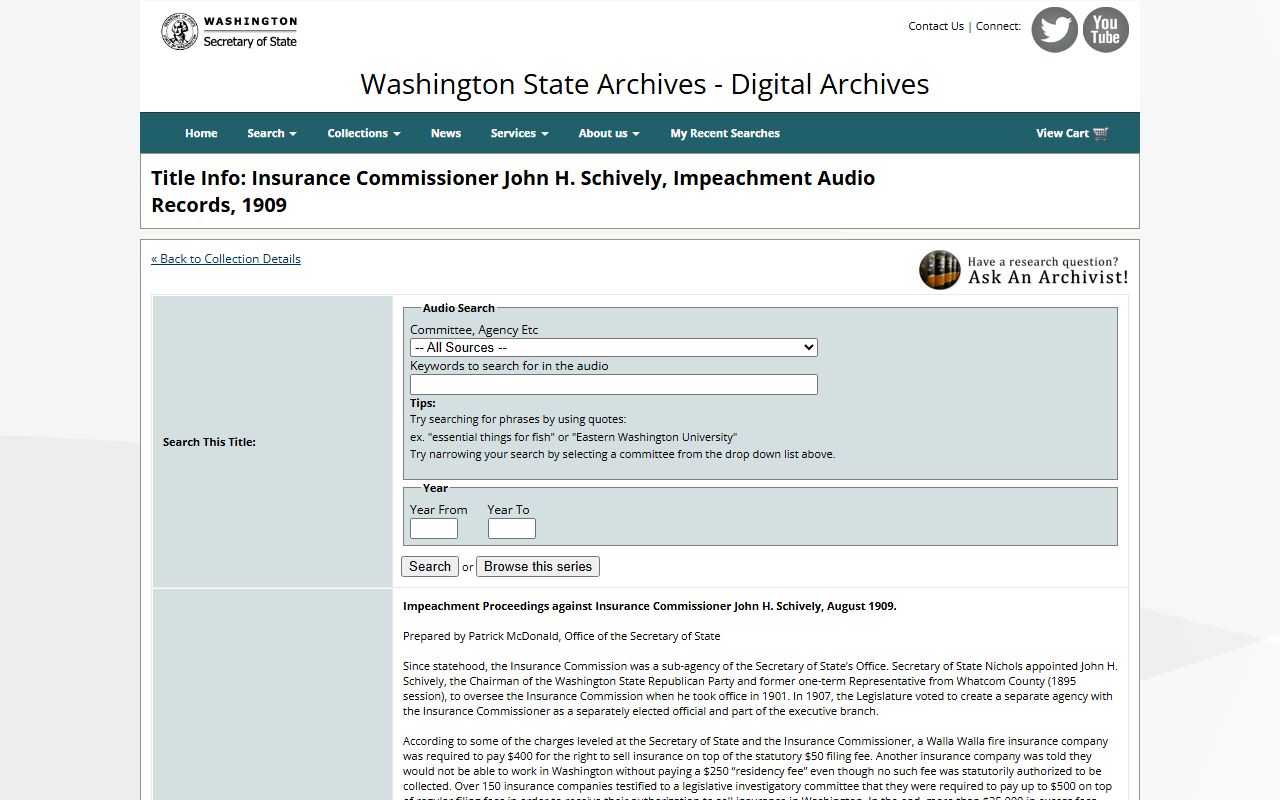Viewport: 1280px width, 800px height.
Task: Click the 'Connect:' label
Action: pos(998,26)
